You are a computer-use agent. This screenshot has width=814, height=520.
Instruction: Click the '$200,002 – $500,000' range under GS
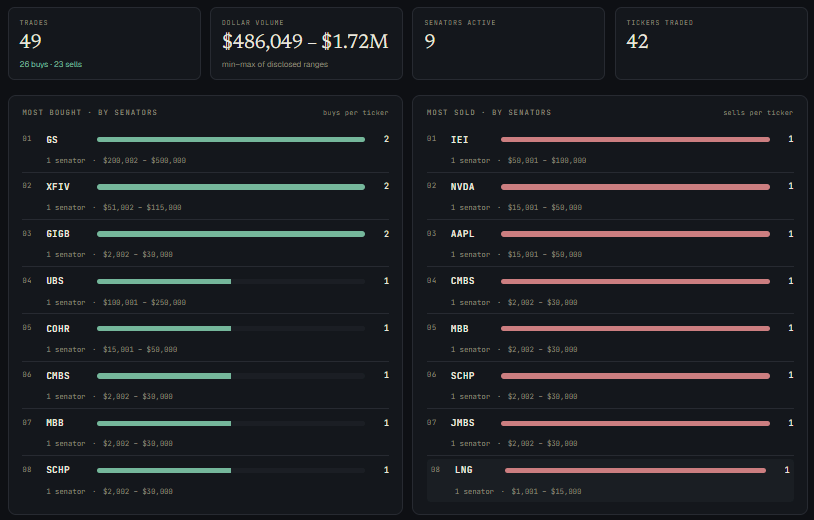(144, 160)
